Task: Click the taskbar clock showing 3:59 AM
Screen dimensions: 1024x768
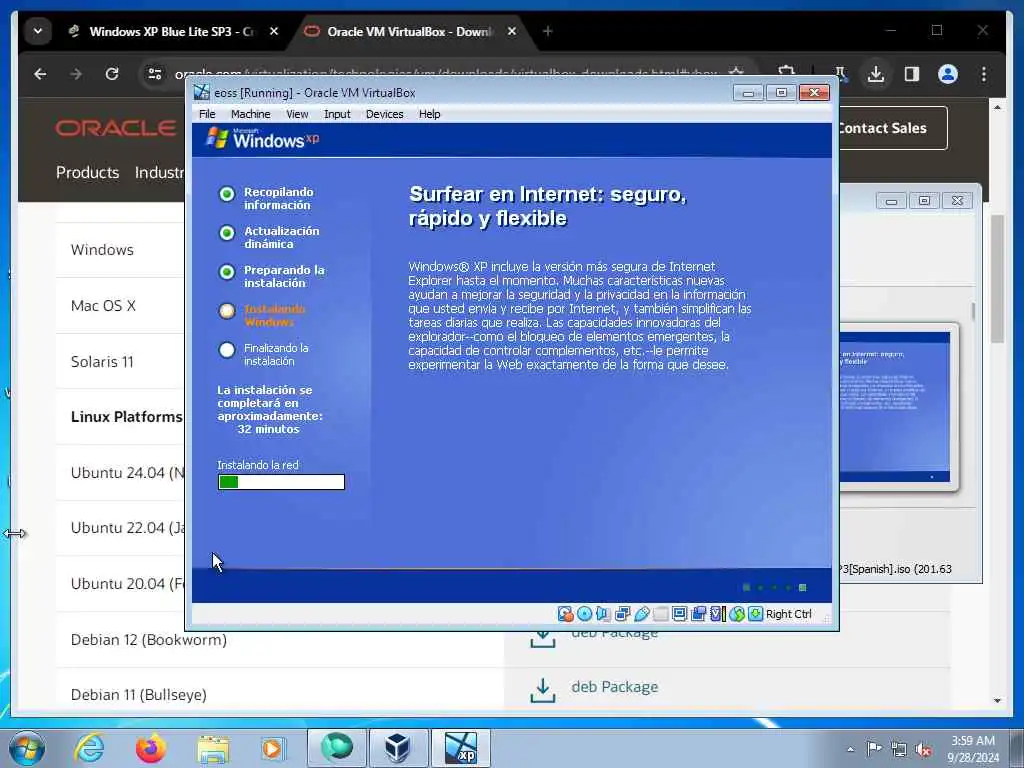Action: point(973,749)
